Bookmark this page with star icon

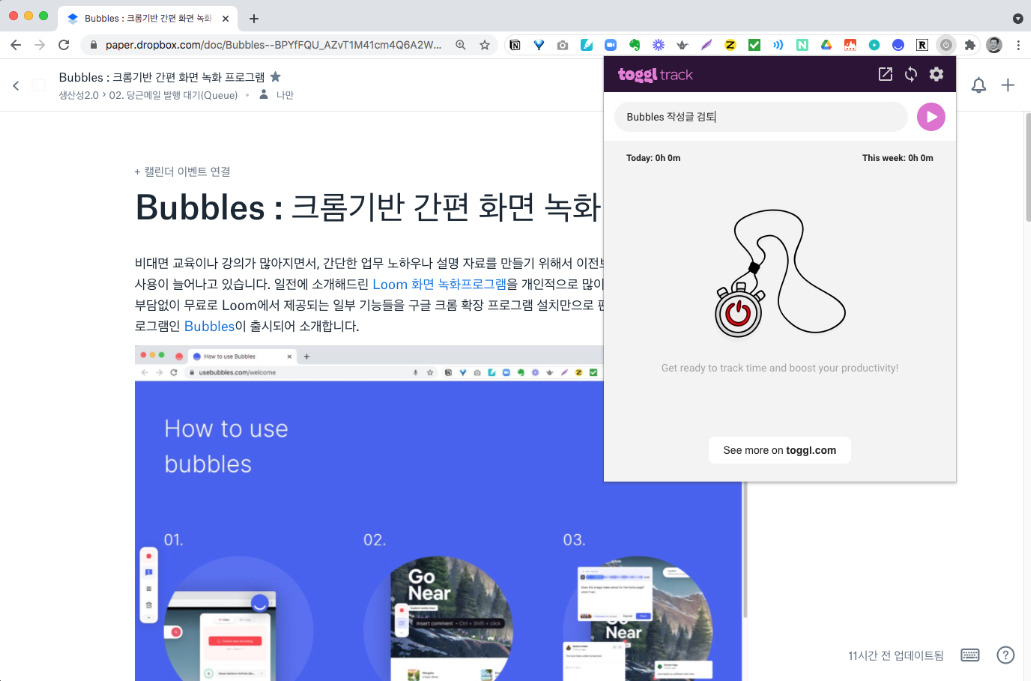click(485, 45)
